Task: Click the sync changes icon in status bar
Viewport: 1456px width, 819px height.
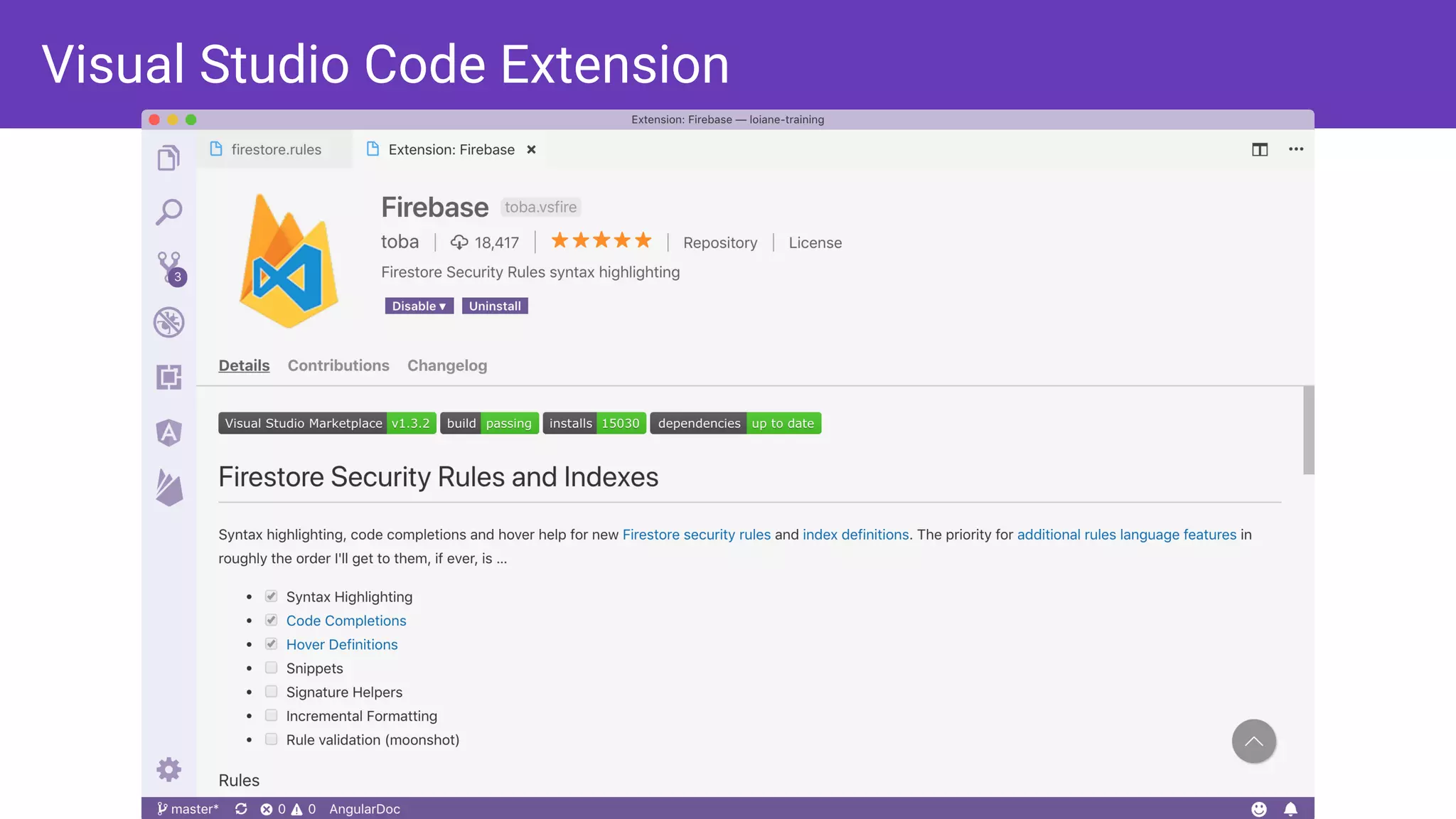Action: pos(241,809)
